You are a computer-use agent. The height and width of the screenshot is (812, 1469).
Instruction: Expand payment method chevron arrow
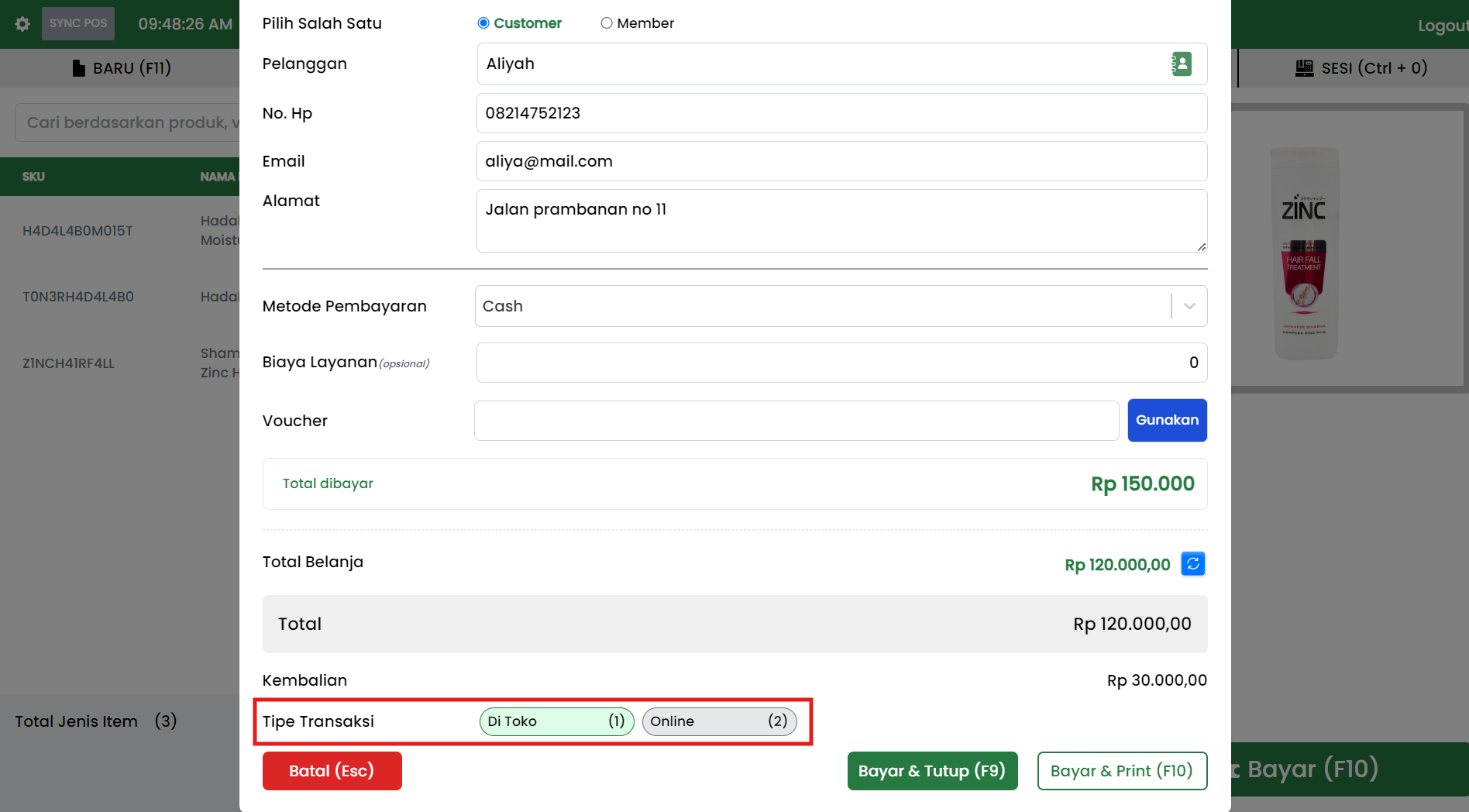[x=1189, y=306]
